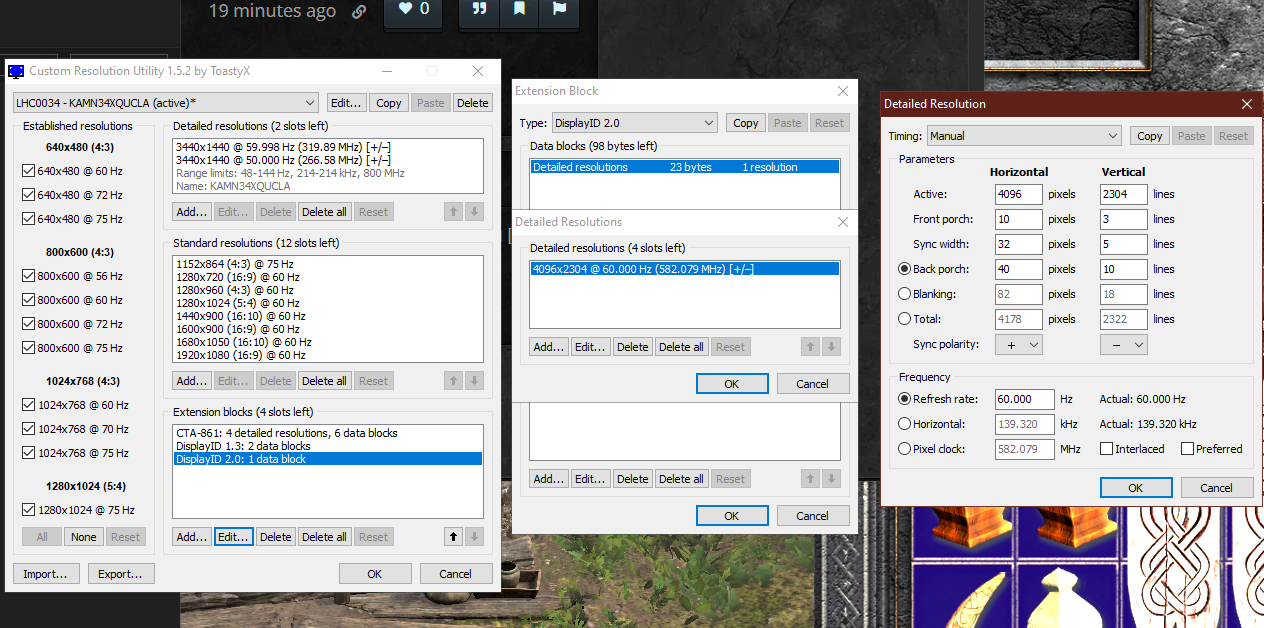1264x628 pixels.
Task: Click the CRU icon in the title bar
Action: [16, 70]
